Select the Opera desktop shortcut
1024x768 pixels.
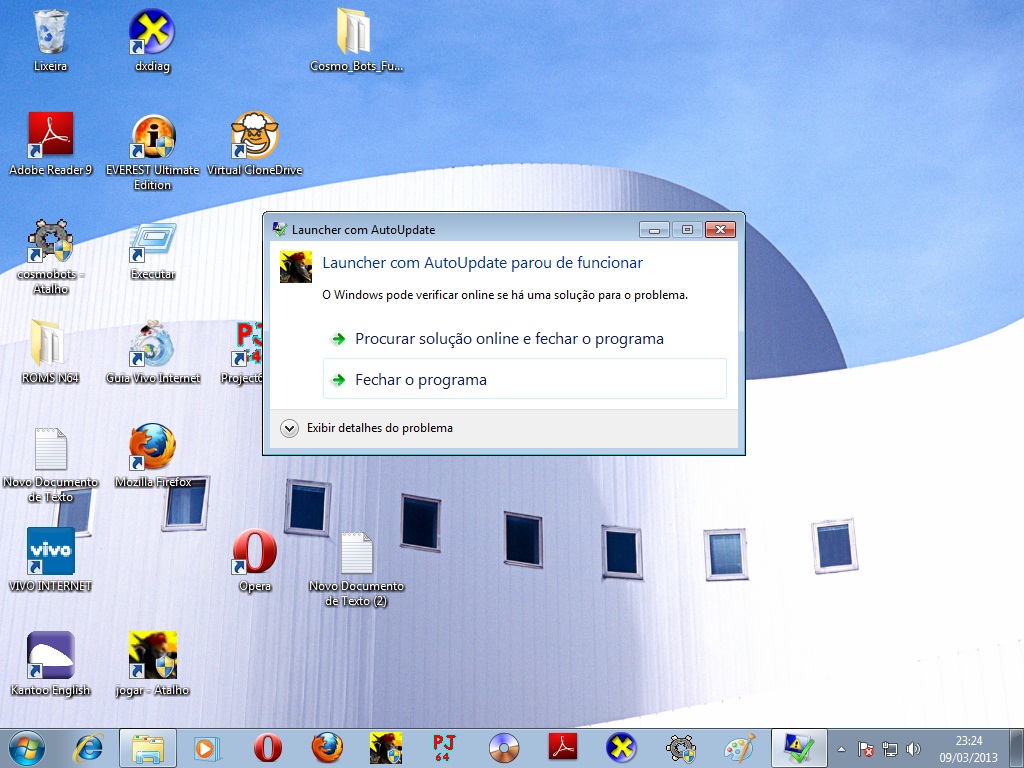tap(254, 553)
